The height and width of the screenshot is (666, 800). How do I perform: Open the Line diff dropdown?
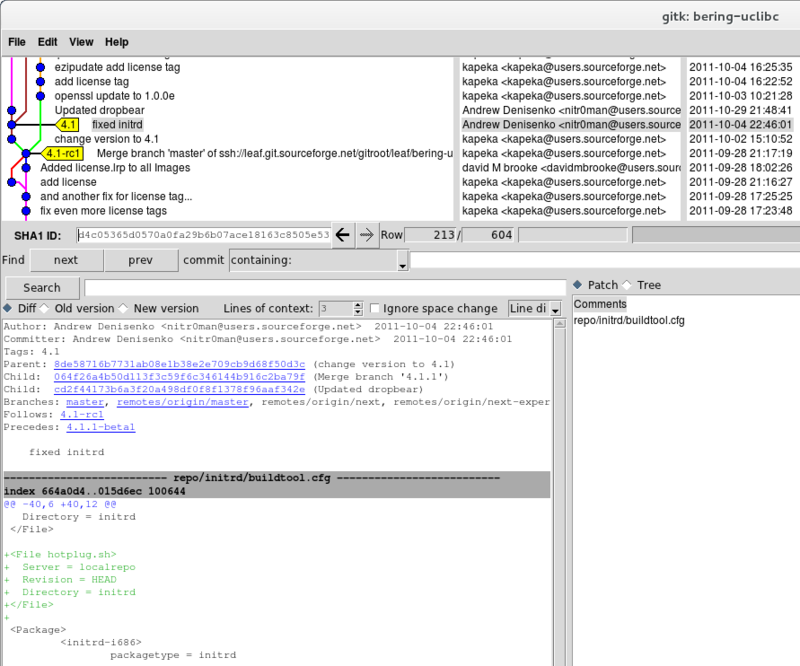557,309
